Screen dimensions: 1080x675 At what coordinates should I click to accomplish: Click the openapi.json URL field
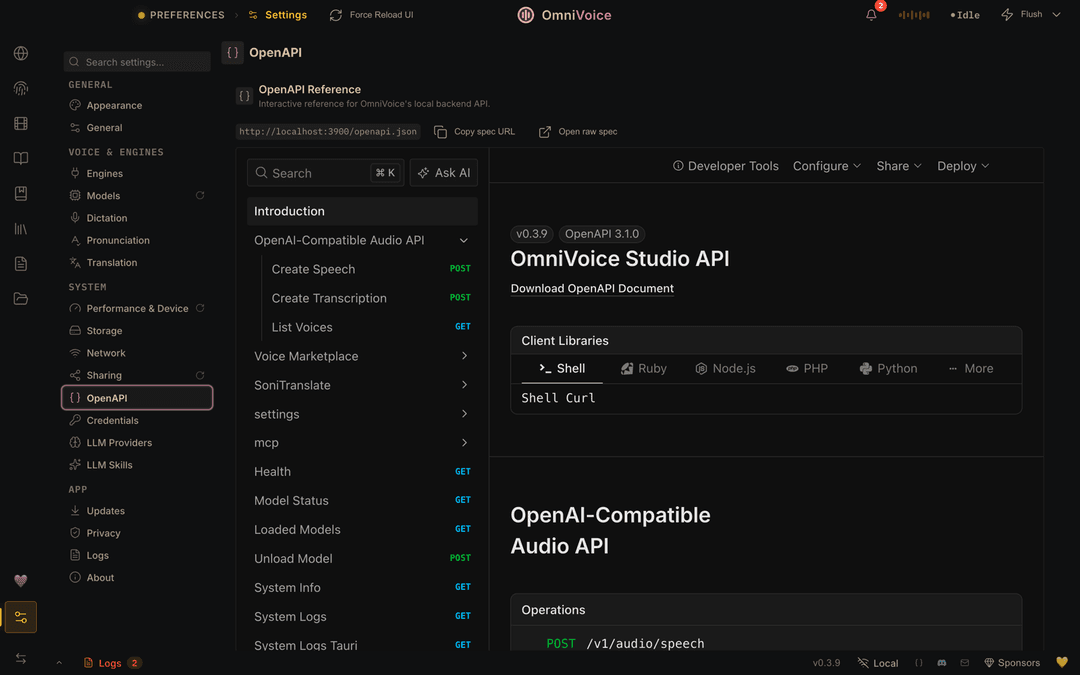328,132
